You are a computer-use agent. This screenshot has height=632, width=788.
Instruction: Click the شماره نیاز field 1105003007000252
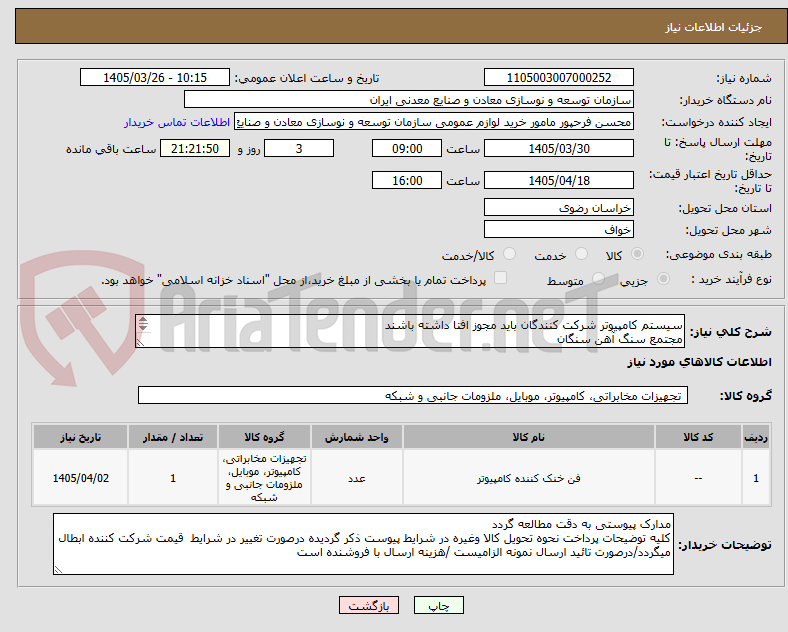tap(558, 77)
